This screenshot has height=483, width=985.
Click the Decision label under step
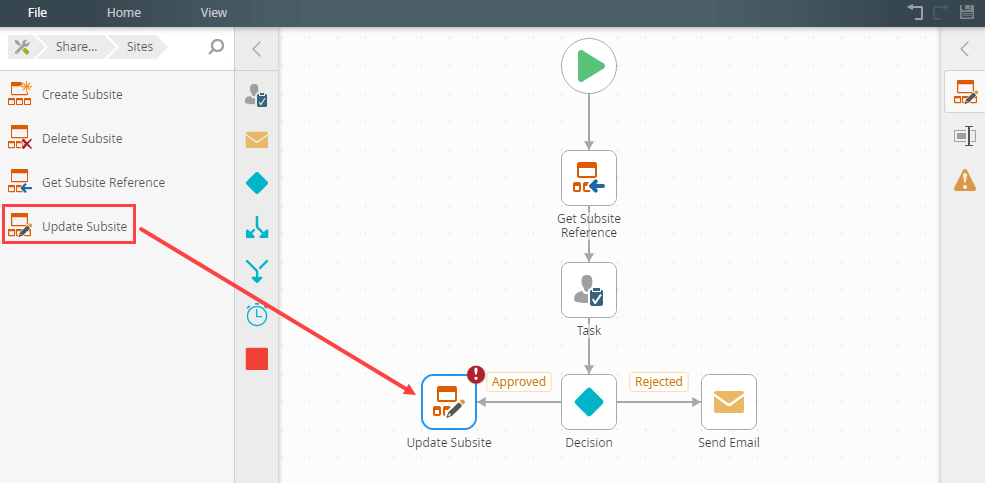click(589, 443)
